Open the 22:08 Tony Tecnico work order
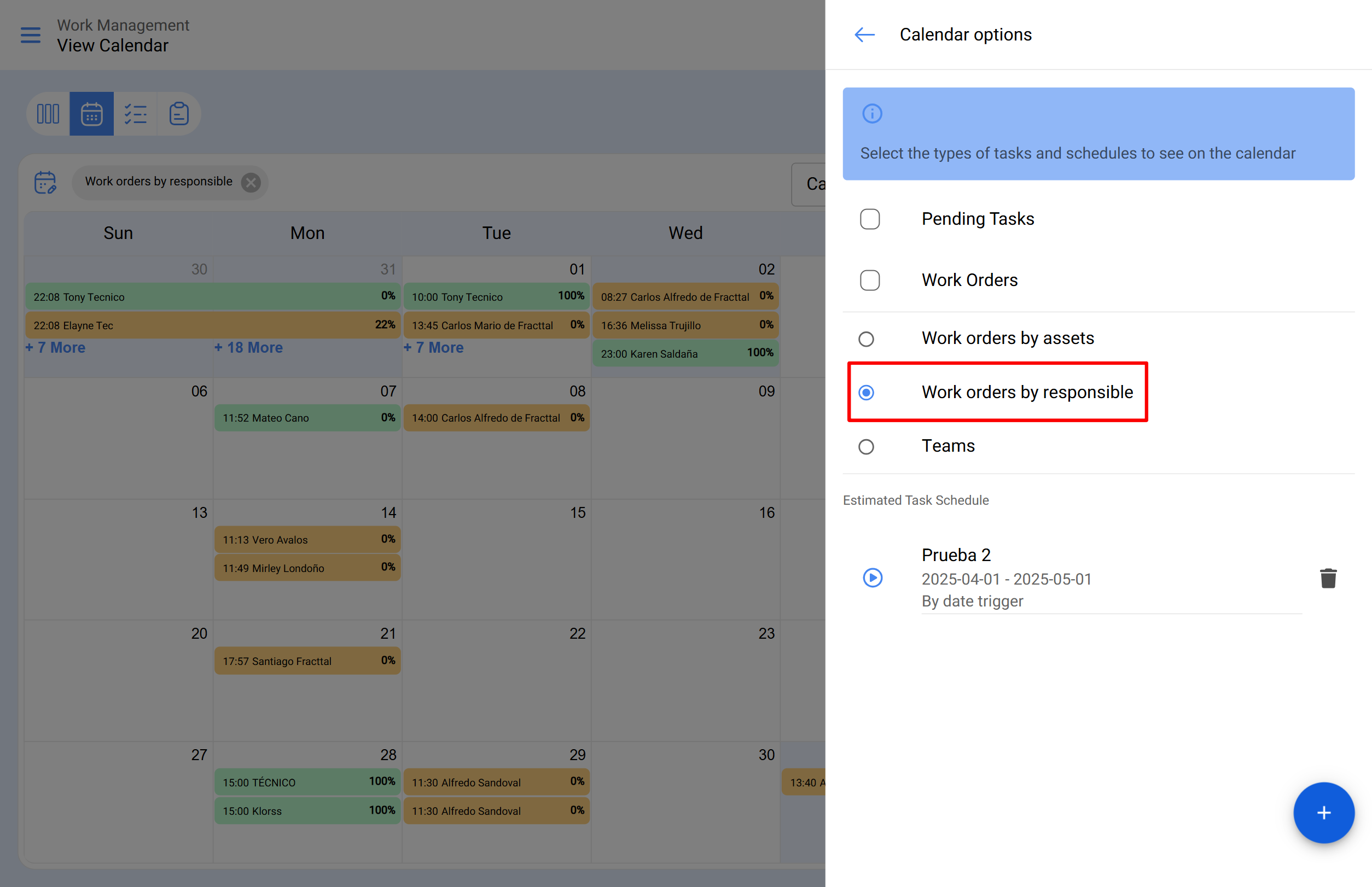This screenshot has height=887, width=1372. tap(213, 296)
